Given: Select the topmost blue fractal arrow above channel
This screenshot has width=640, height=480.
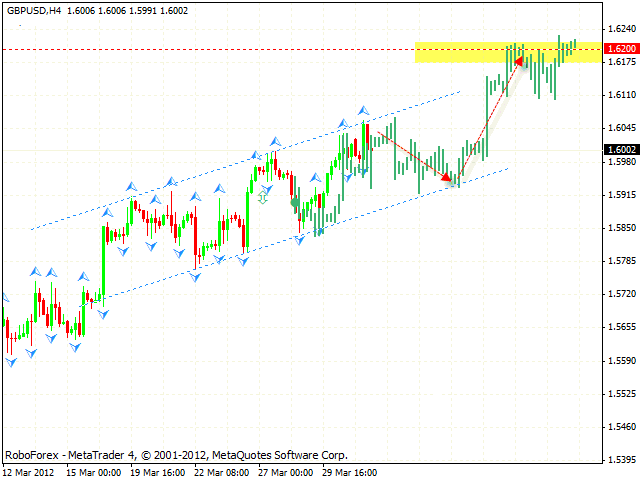Looking at the screenshot, I should click(364, 109).
